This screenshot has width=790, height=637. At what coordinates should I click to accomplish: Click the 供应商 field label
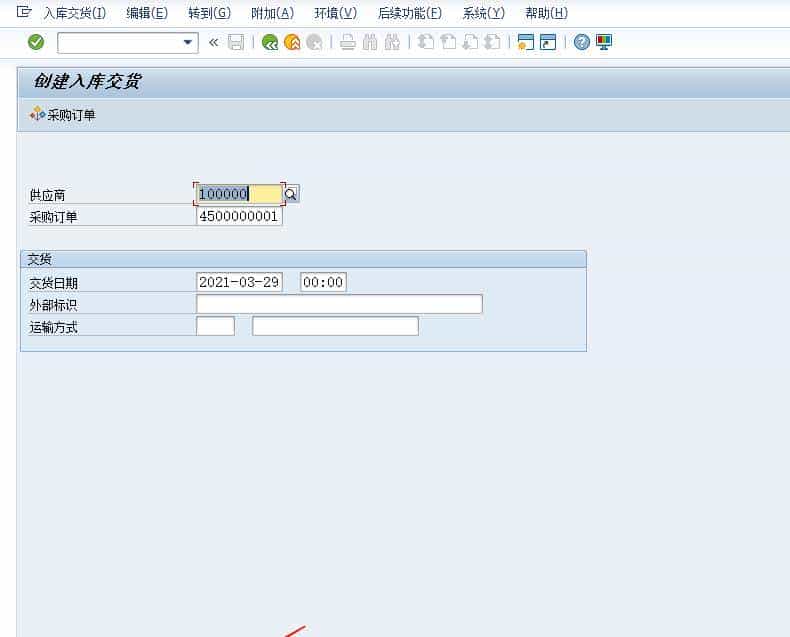coord(47,195)
